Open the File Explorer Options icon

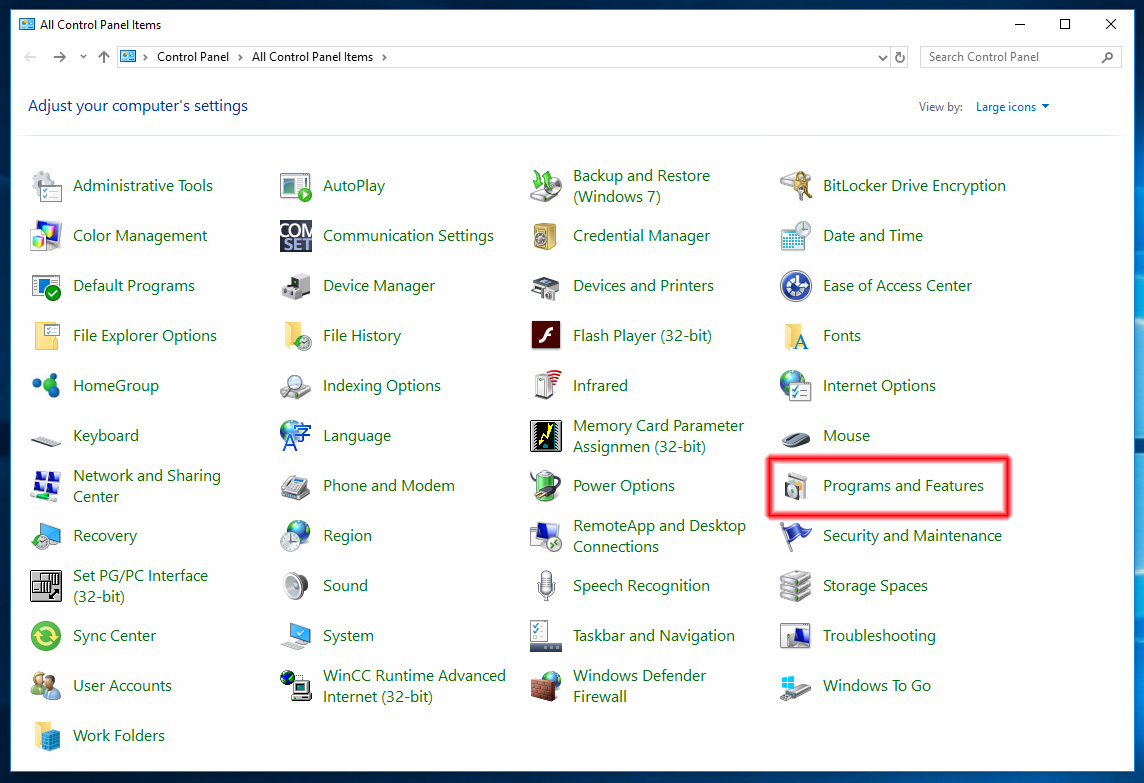point(47,336)
